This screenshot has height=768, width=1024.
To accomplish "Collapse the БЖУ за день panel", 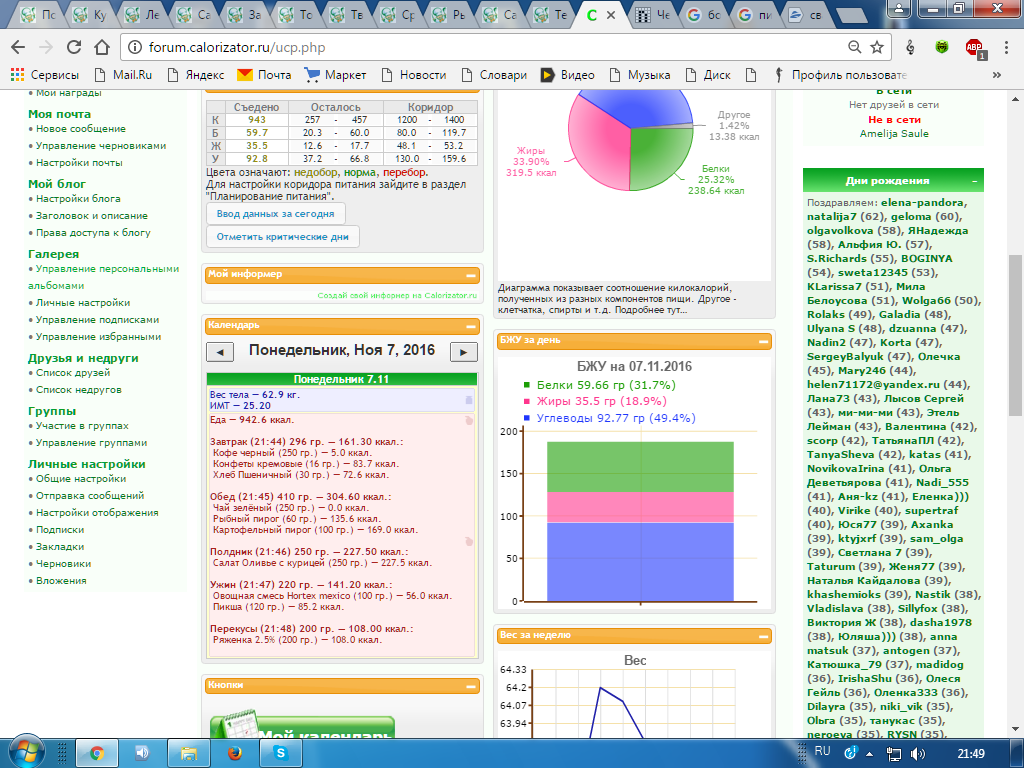I will click(762, 342).
